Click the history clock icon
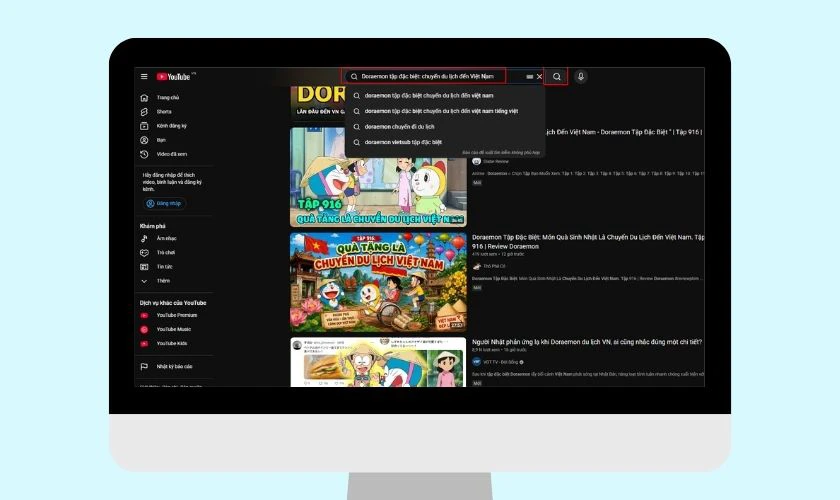Image resolution: width=840 pixels, height=500 pixels. (144, 154)
